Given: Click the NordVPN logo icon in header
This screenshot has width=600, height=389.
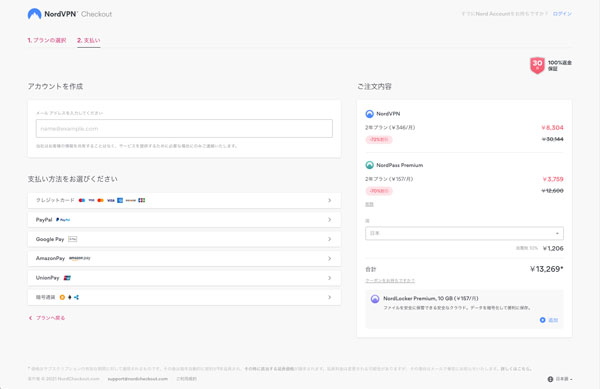Looking at the screenshot, I should tap(34, 14).
